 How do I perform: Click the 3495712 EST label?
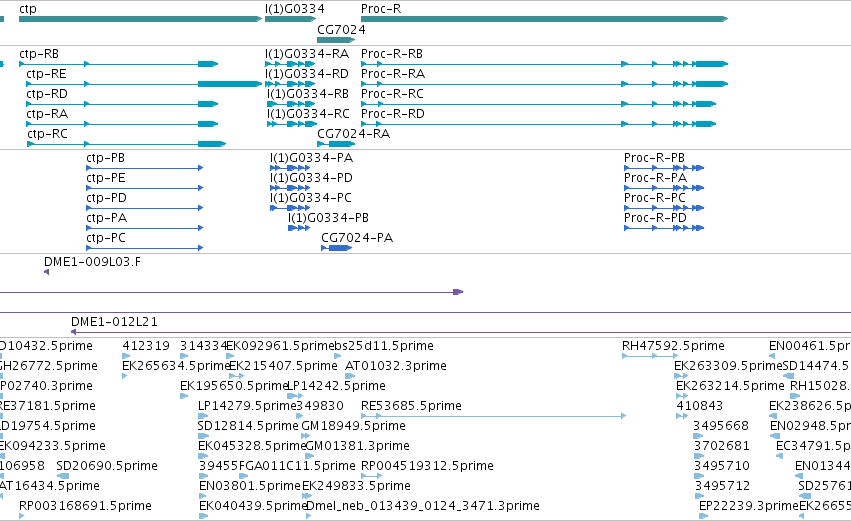pos(722,486)
